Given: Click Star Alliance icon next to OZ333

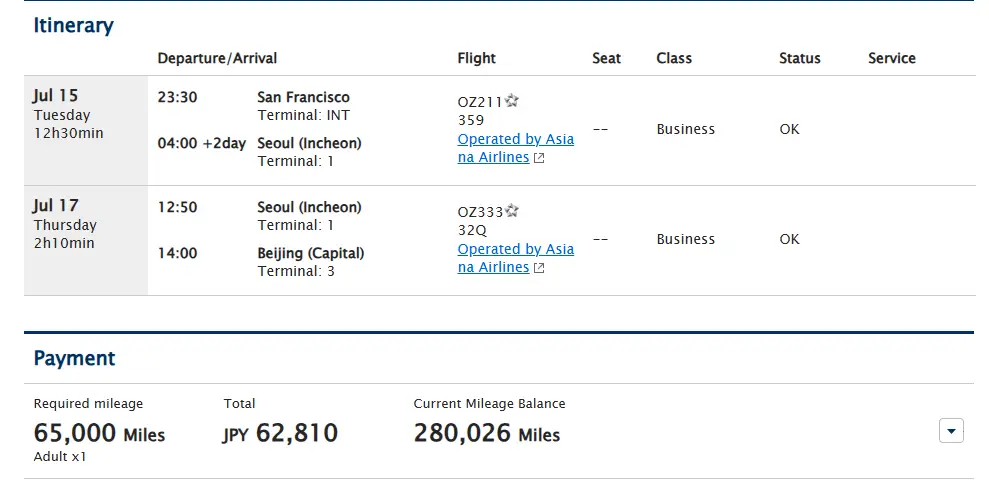Looking at the screenshot, I should [512, 211].
